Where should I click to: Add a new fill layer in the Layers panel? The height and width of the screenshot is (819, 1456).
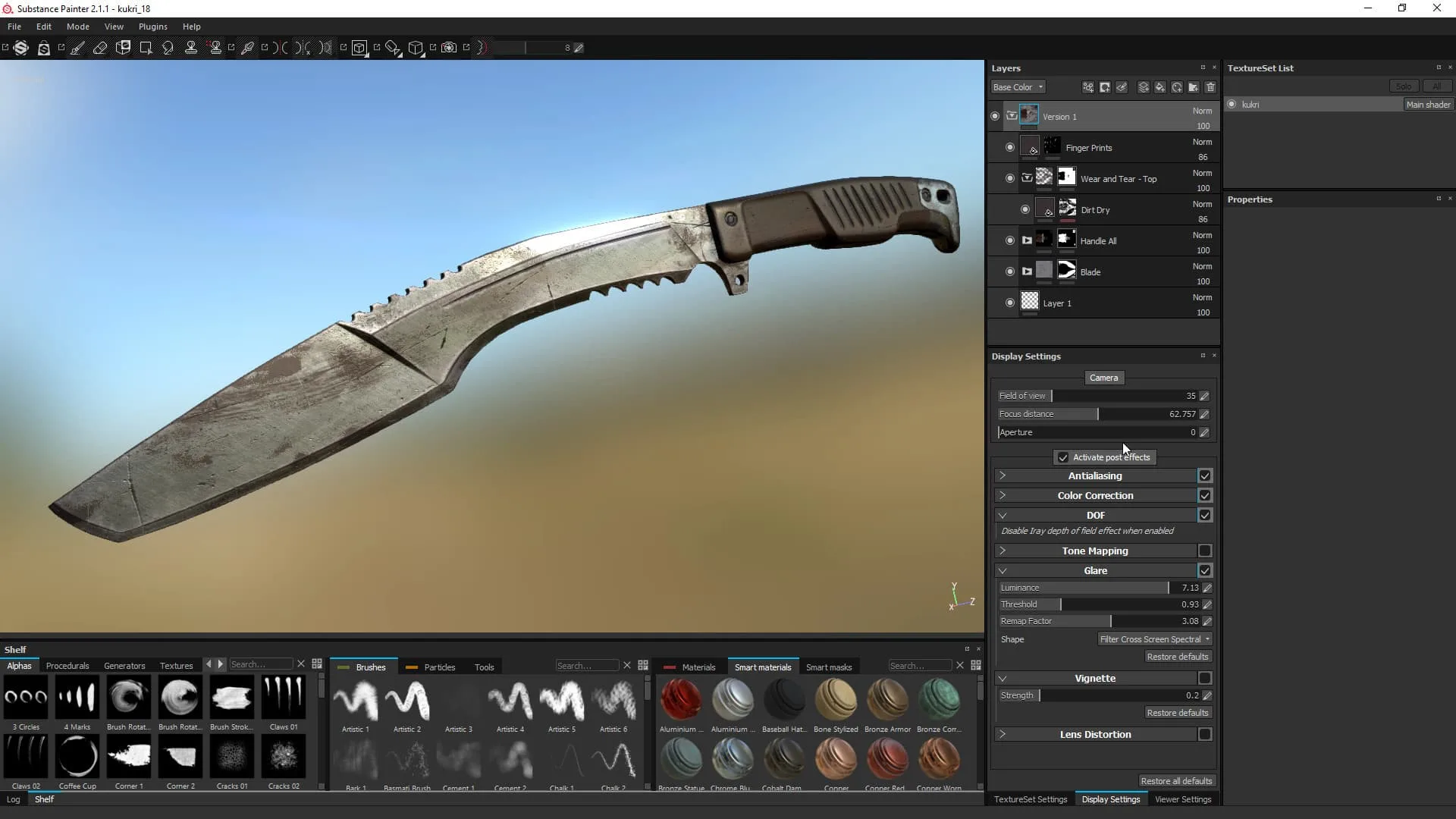coord(1159,87)
